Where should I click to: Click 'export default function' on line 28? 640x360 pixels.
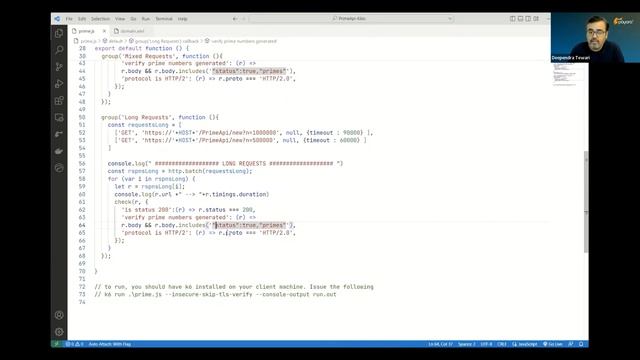pyautogui.click(x=133, y=48)
